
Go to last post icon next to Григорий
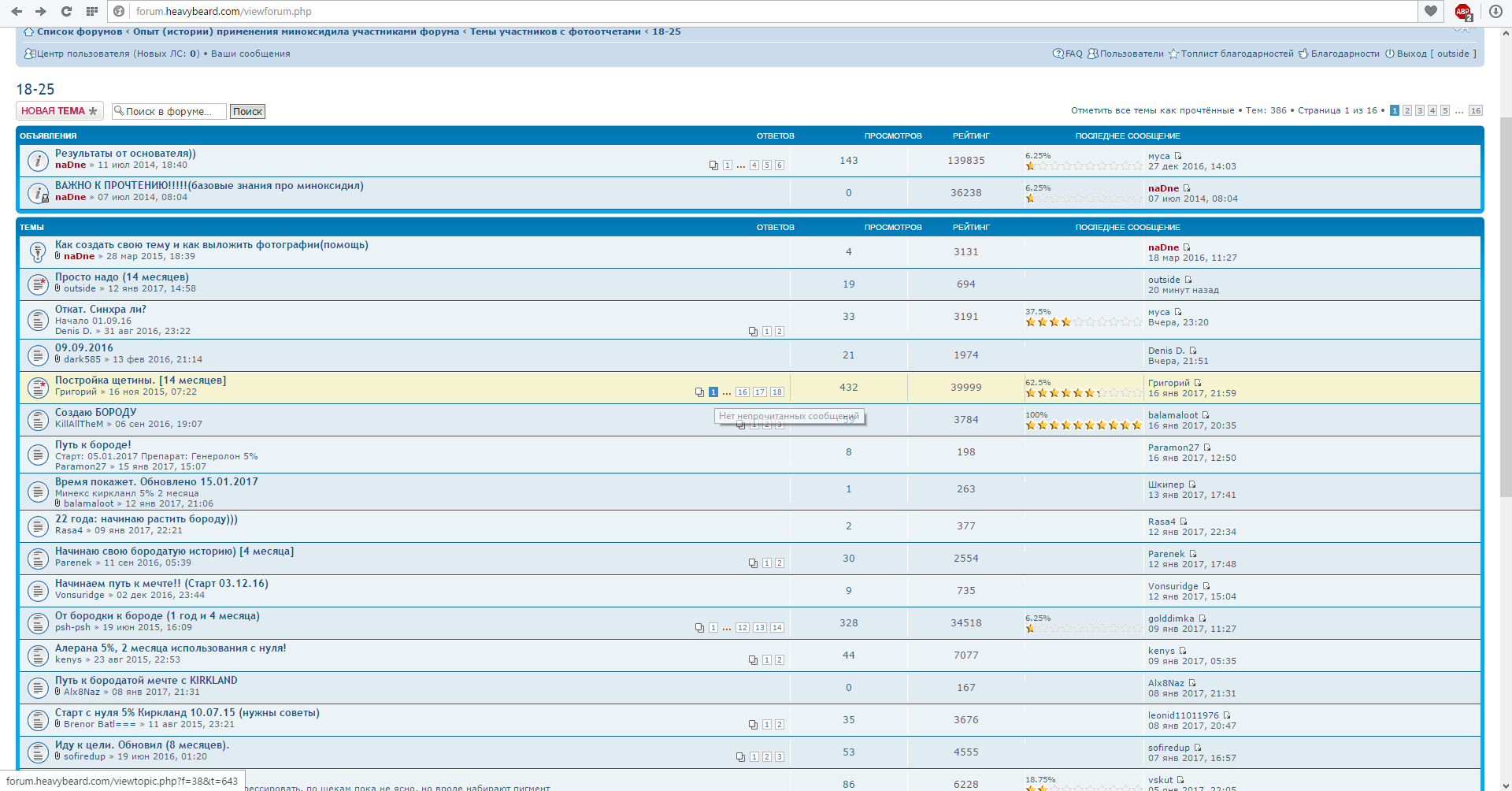[1198, 383]
